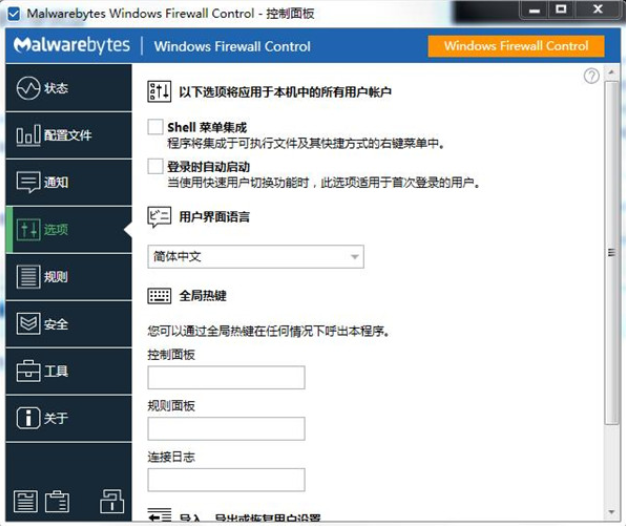The height and width of the screenshot is (526, 626).
Task: Click the language section speech icon
Action: click(159, 217)
